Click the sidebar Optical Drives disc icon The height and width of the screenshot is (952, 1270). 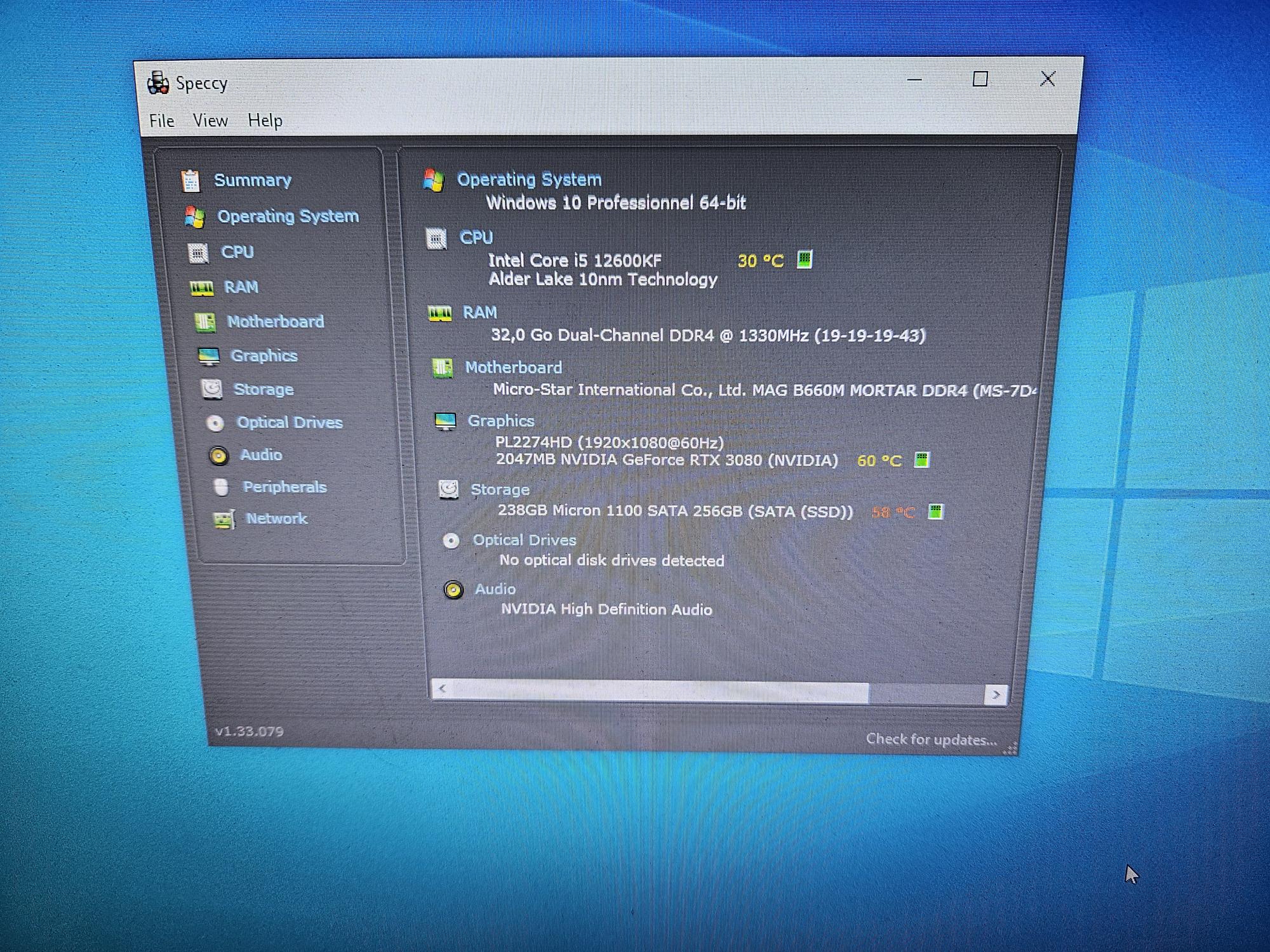pyautogui.click(x=215, y=423)
